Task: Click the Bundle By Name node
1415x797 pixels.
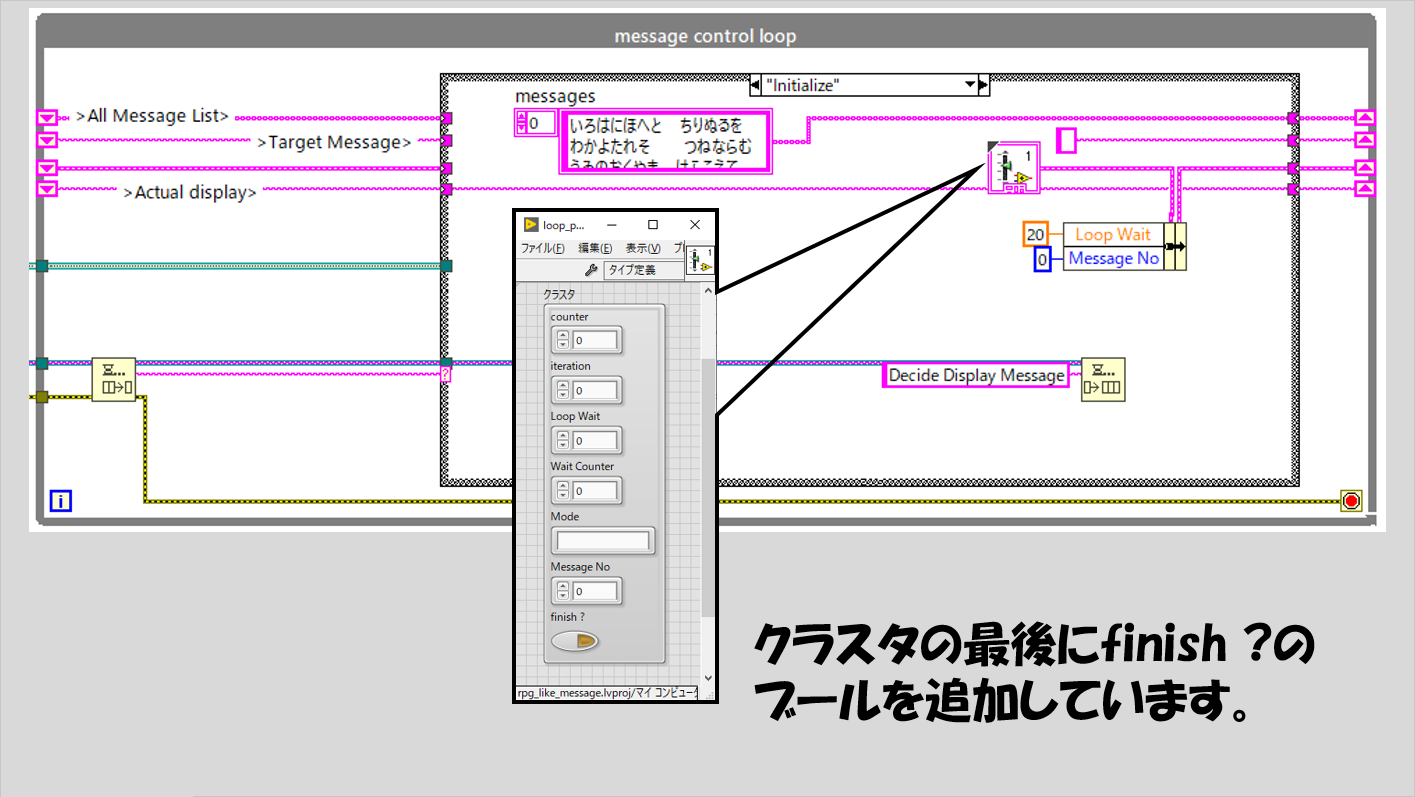Action: [x=1175, y=246]
